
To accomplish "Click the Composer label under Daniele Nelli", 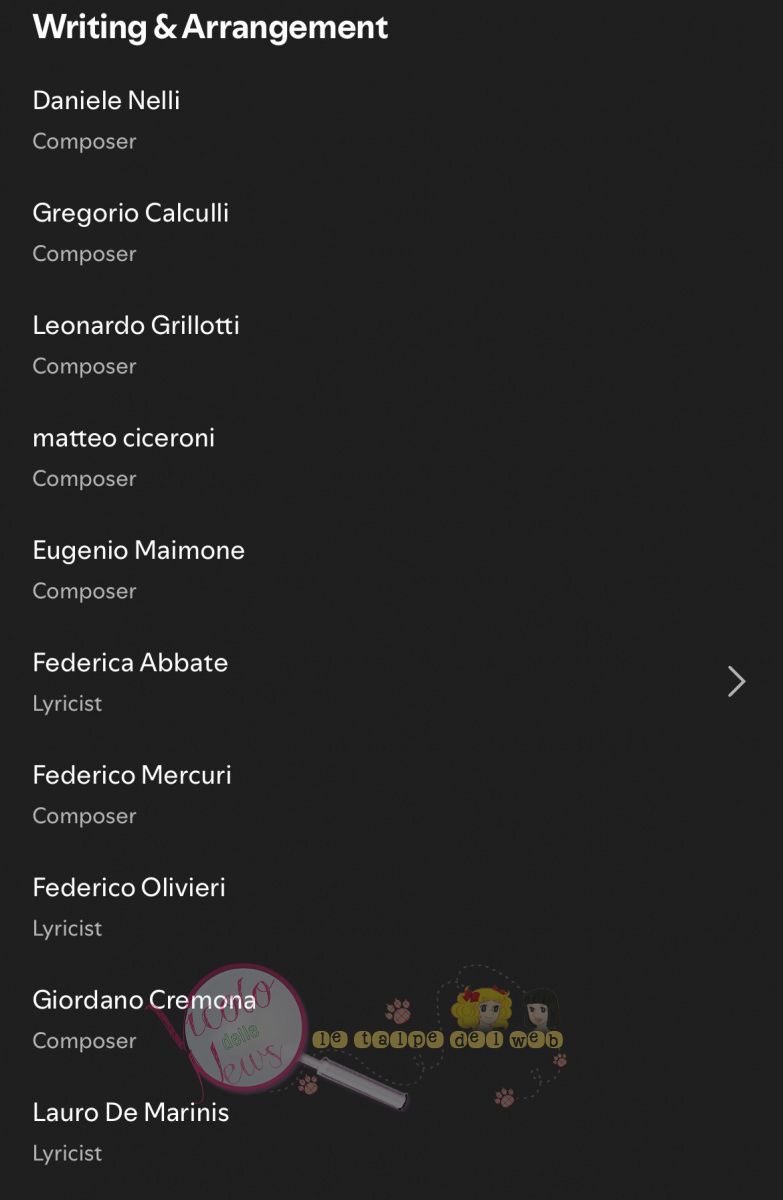I will point(84,142).
